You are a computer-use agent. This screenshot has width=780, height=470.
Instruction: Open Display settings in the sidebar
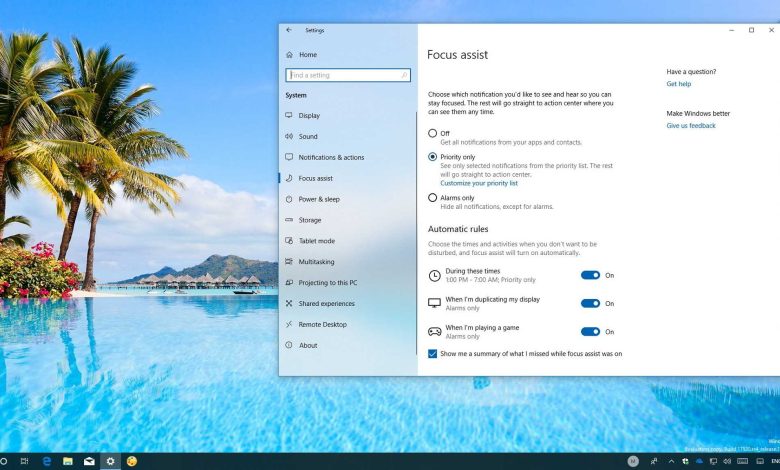(x=309, y=116)
